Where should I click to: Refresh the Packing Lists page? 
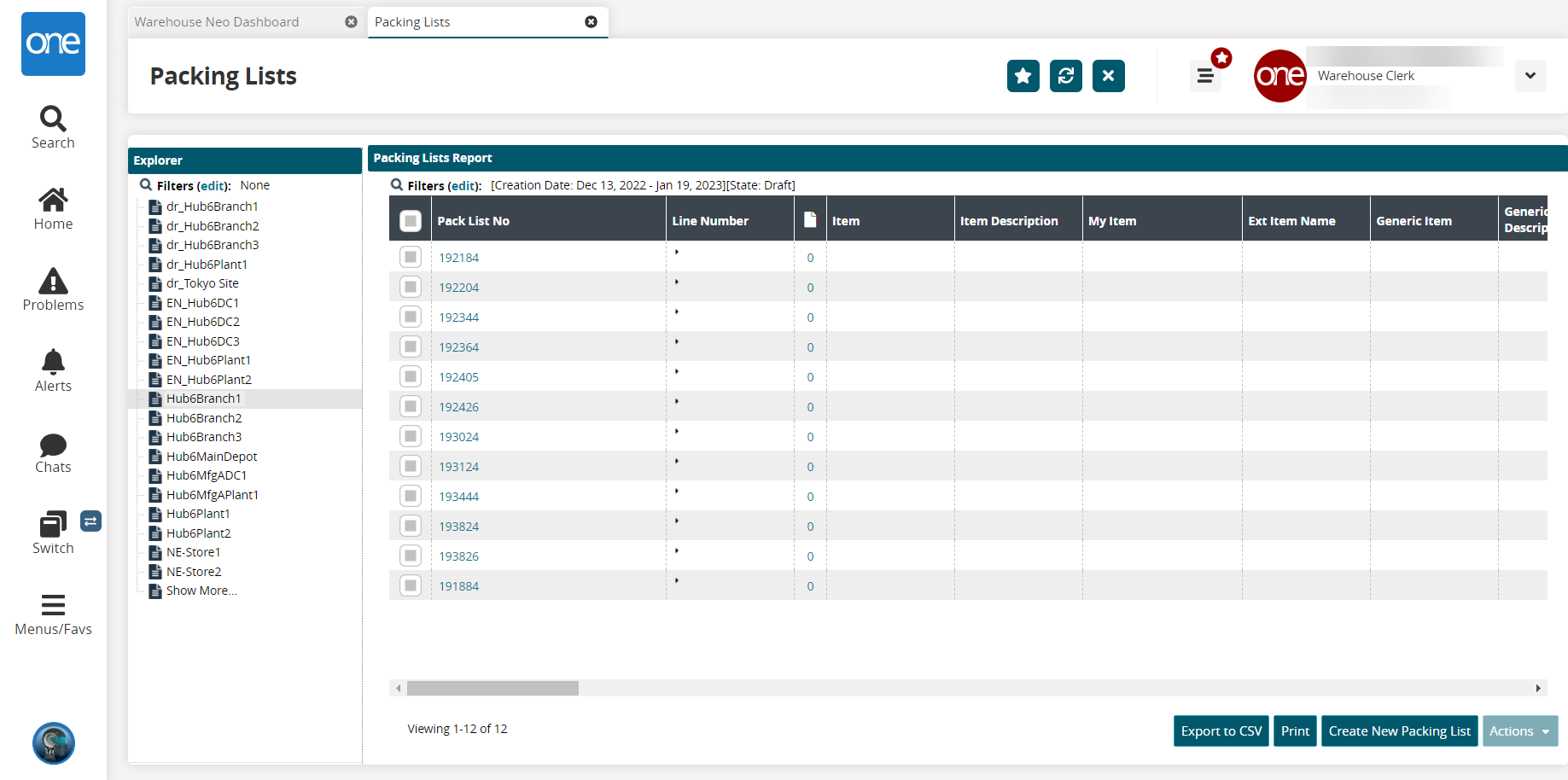[x=1065, y=76]
